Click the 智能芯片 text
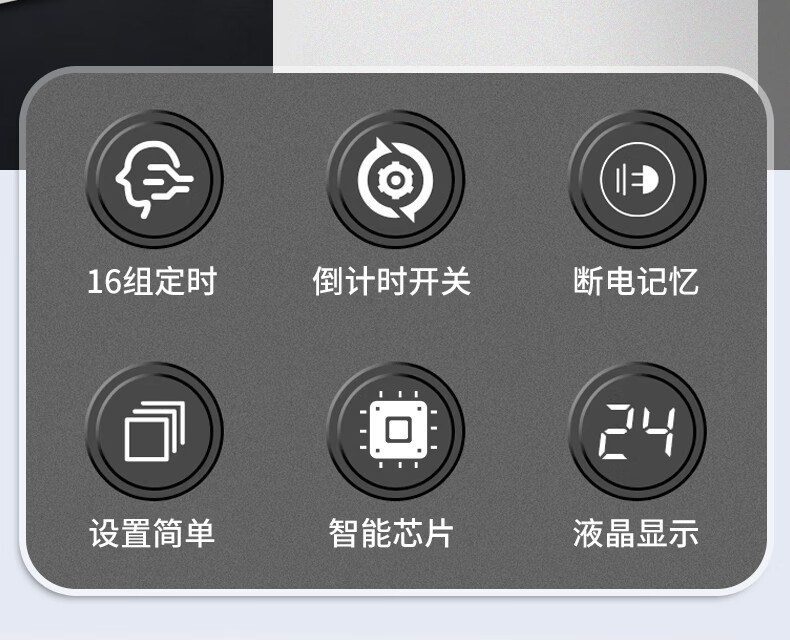 click(391, 533)
